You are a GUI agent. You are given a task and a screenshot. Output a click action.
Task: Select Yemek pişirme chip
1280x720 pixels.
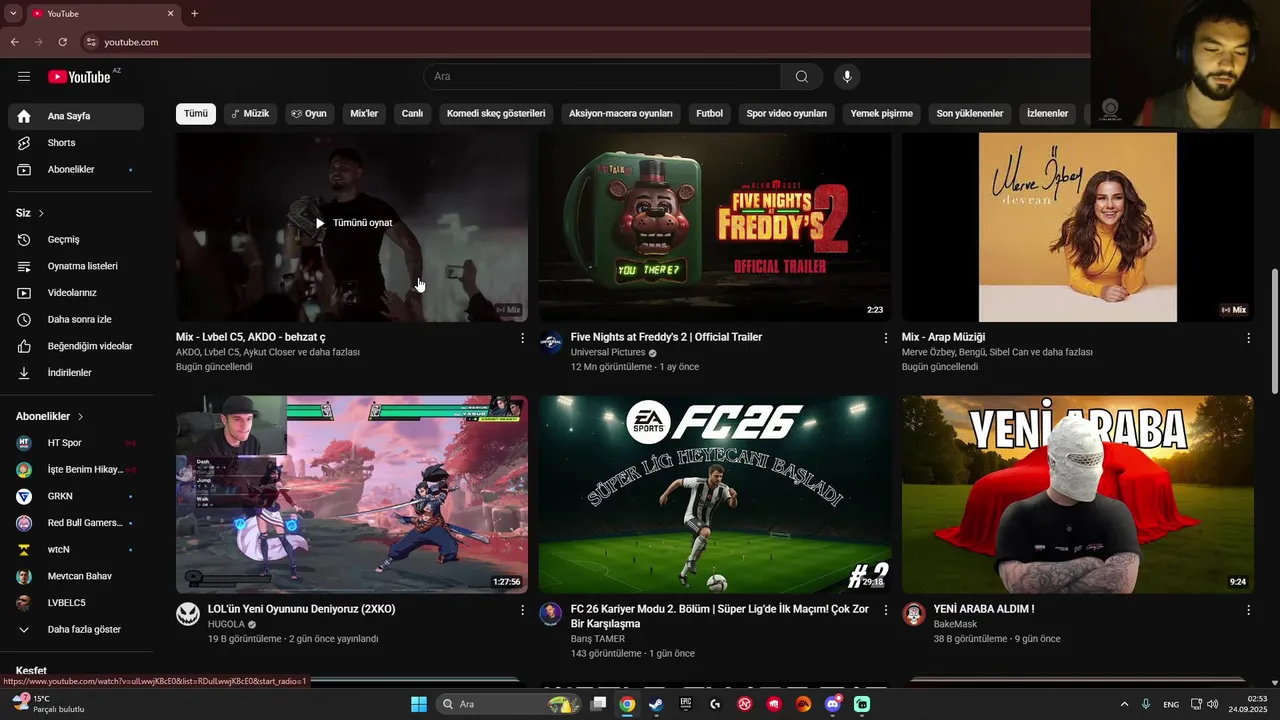coord(881,114)
